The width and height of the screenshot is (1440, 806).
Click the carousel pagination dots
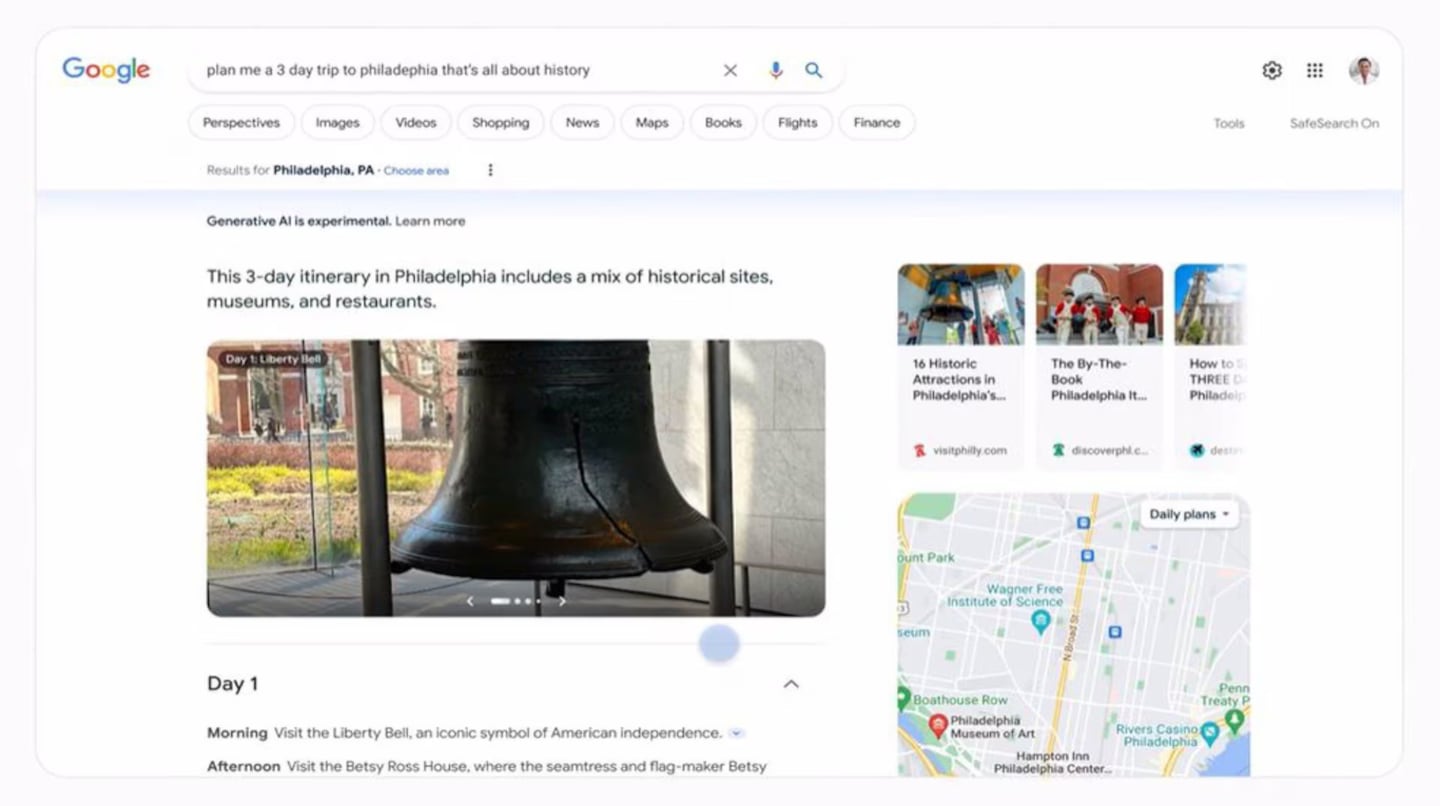coord(516,601)
